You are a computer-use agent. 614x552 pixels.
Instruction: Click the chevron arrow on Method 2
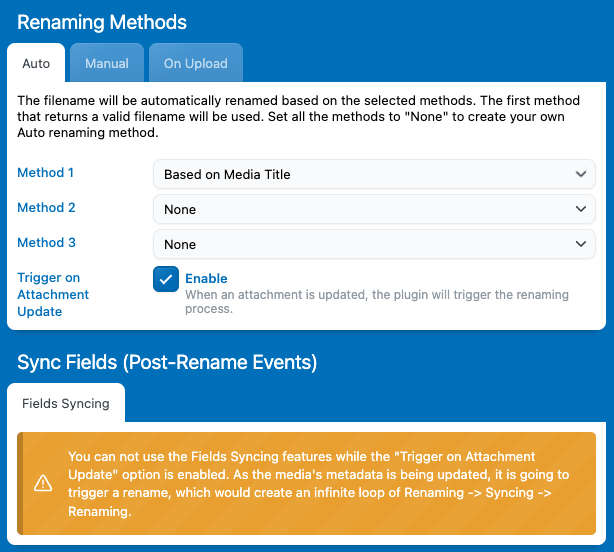[581, 209]
